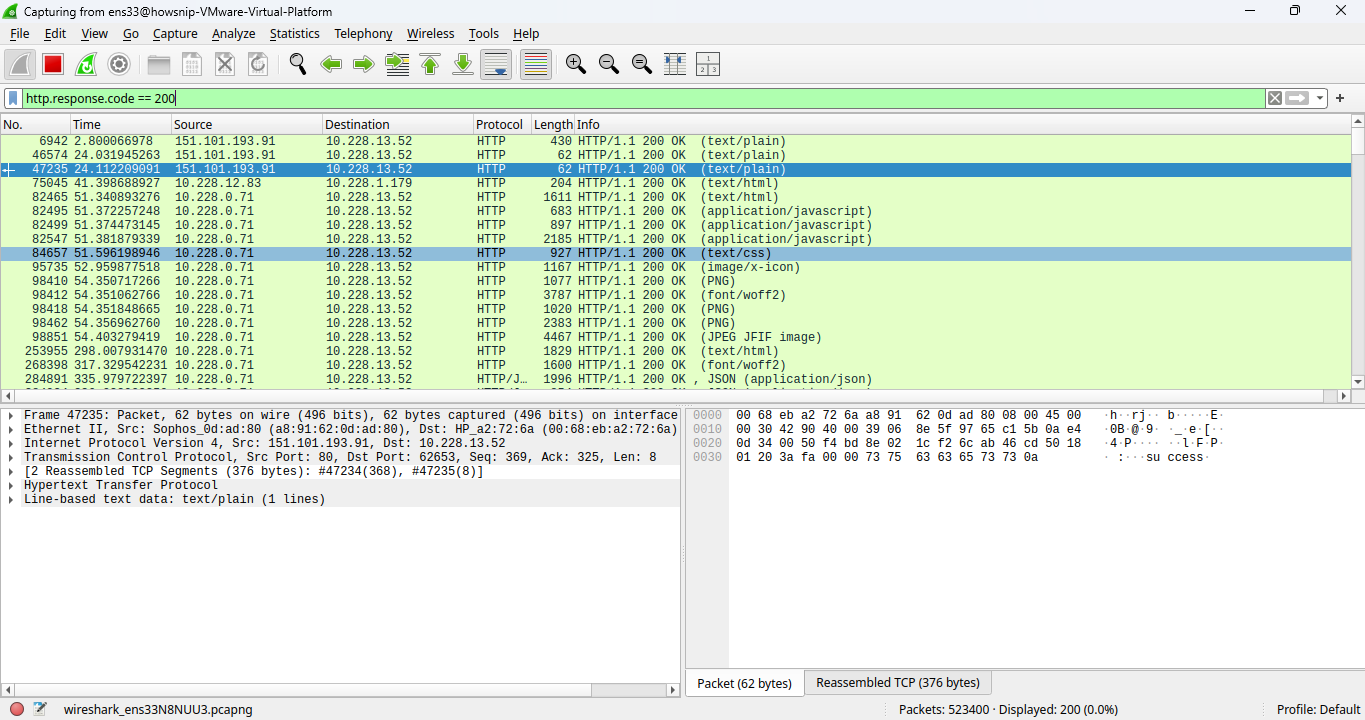Reset text to normal size
This screenshot has width=1365, height=720.
[642, 64]
